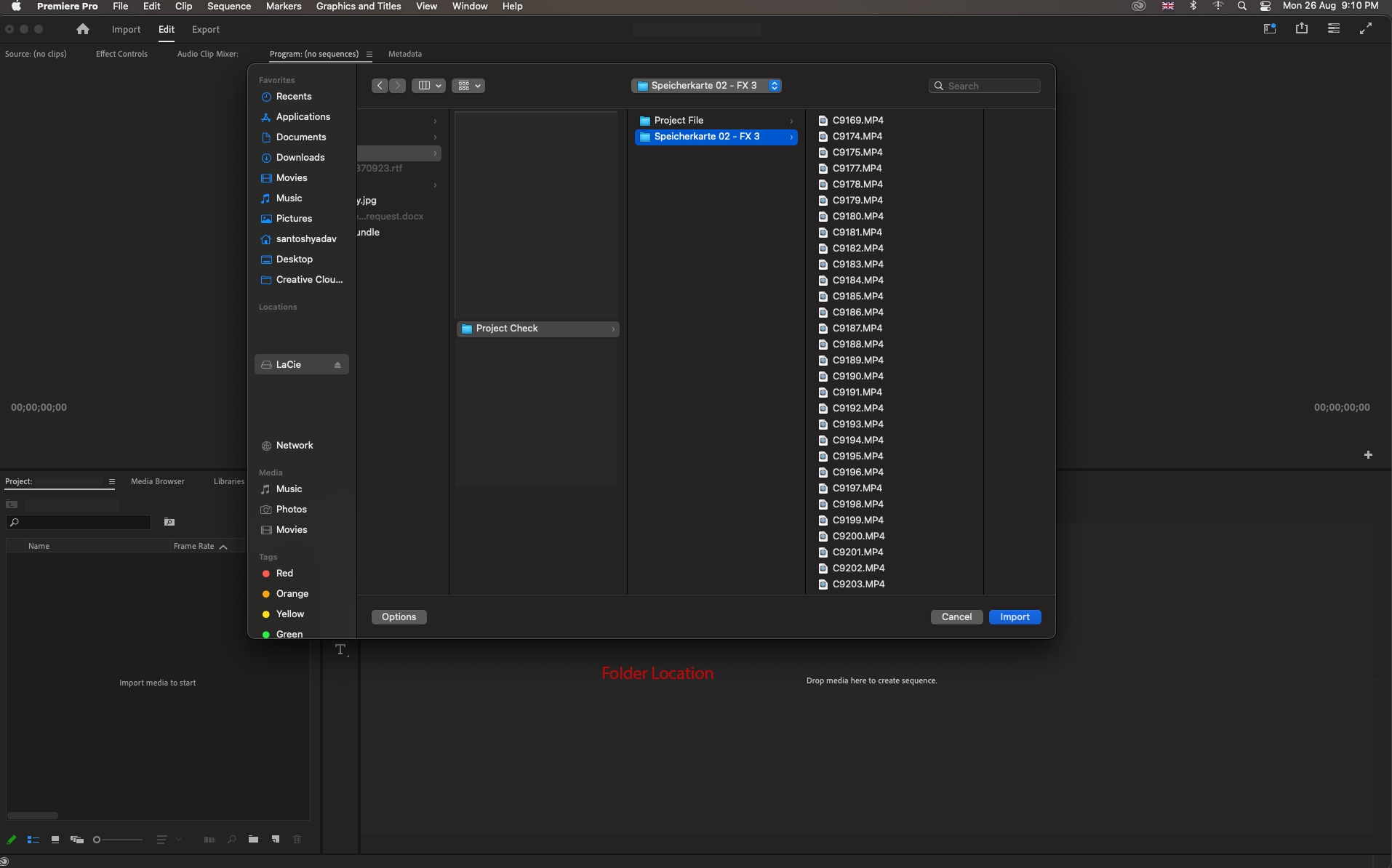Screen dimensions: 1392x868
Task: Eject the LaCie drive
Action: coord(337,365)
